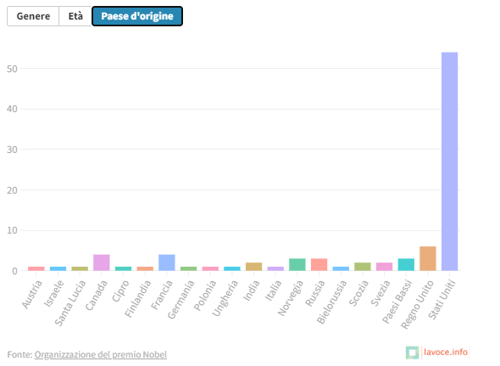500x366 pixels.
Task: Click the green Norvegia bar
Action: pos(297,264)
